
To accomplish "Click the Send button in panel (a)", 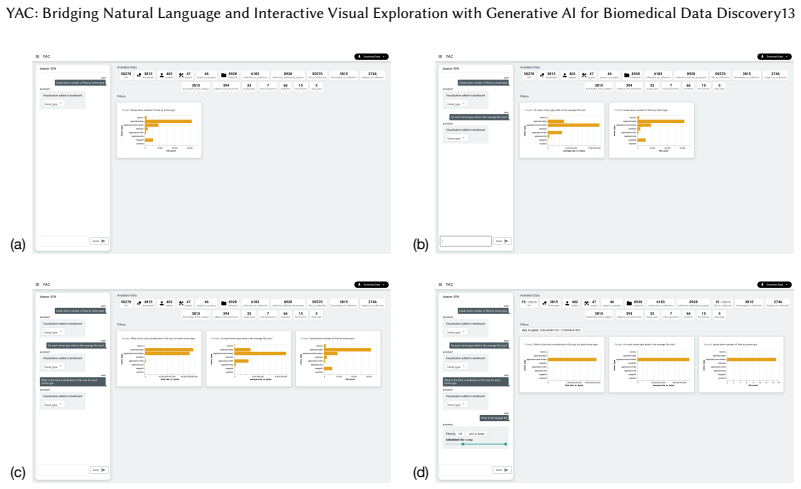I will [99, 241].
